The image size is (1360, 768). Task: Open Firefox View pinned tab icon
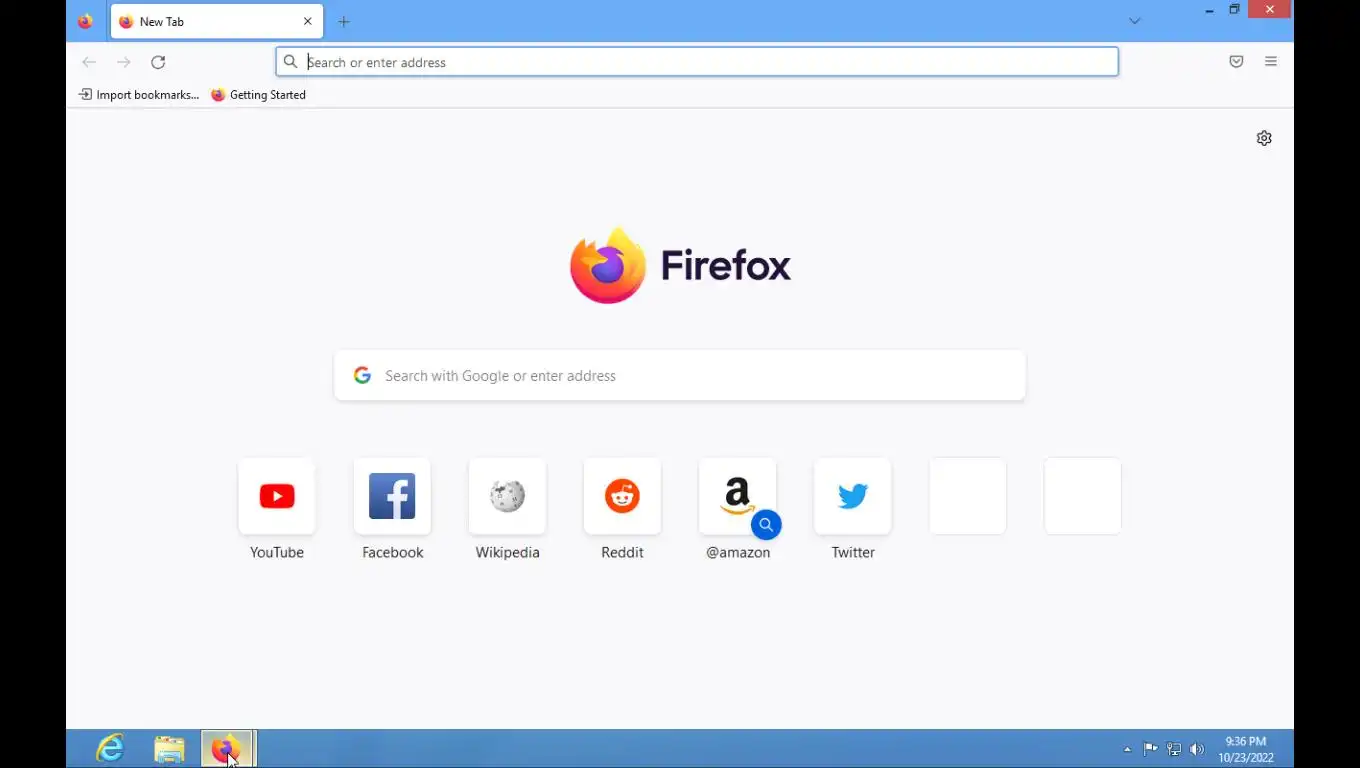tap(85, 21)
